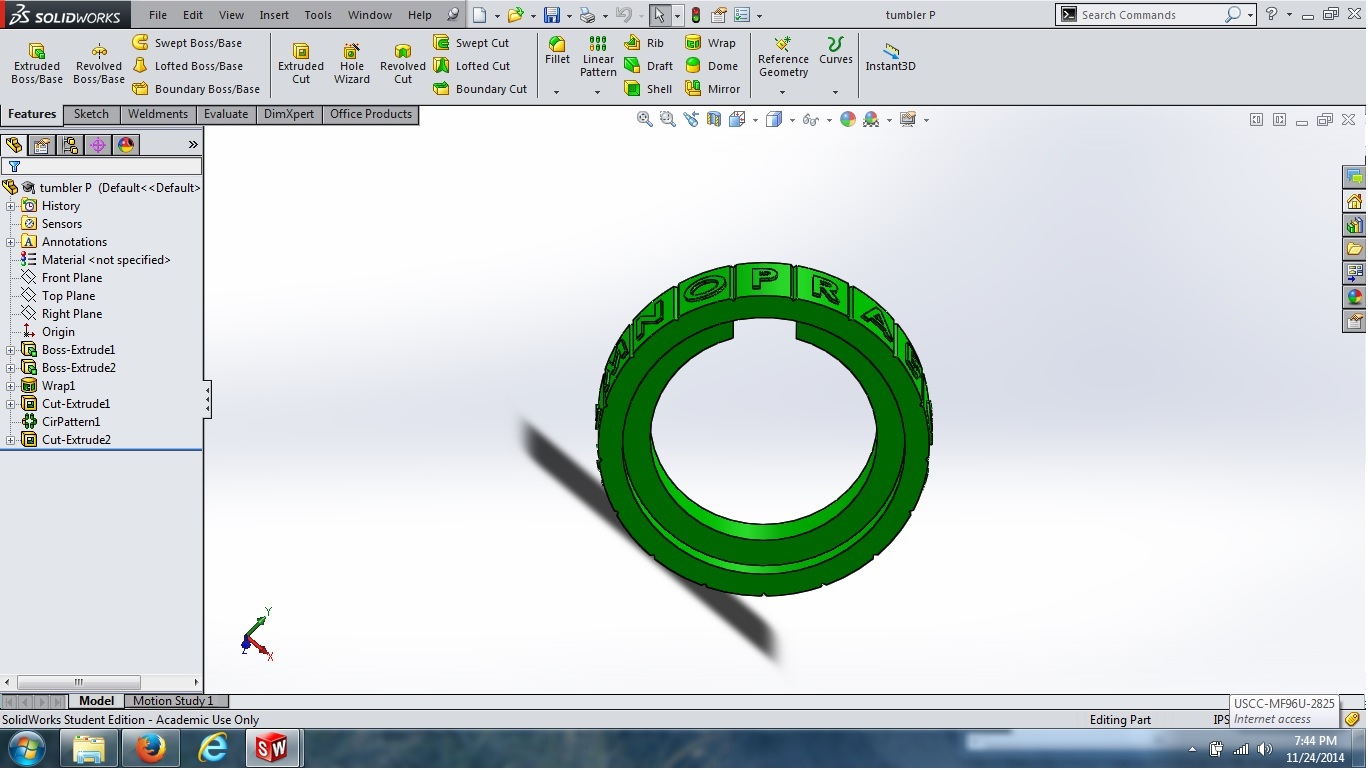This screenshot has width=1368, height=770.
Task: Select the Dome tool
Action: pos(711,66)
